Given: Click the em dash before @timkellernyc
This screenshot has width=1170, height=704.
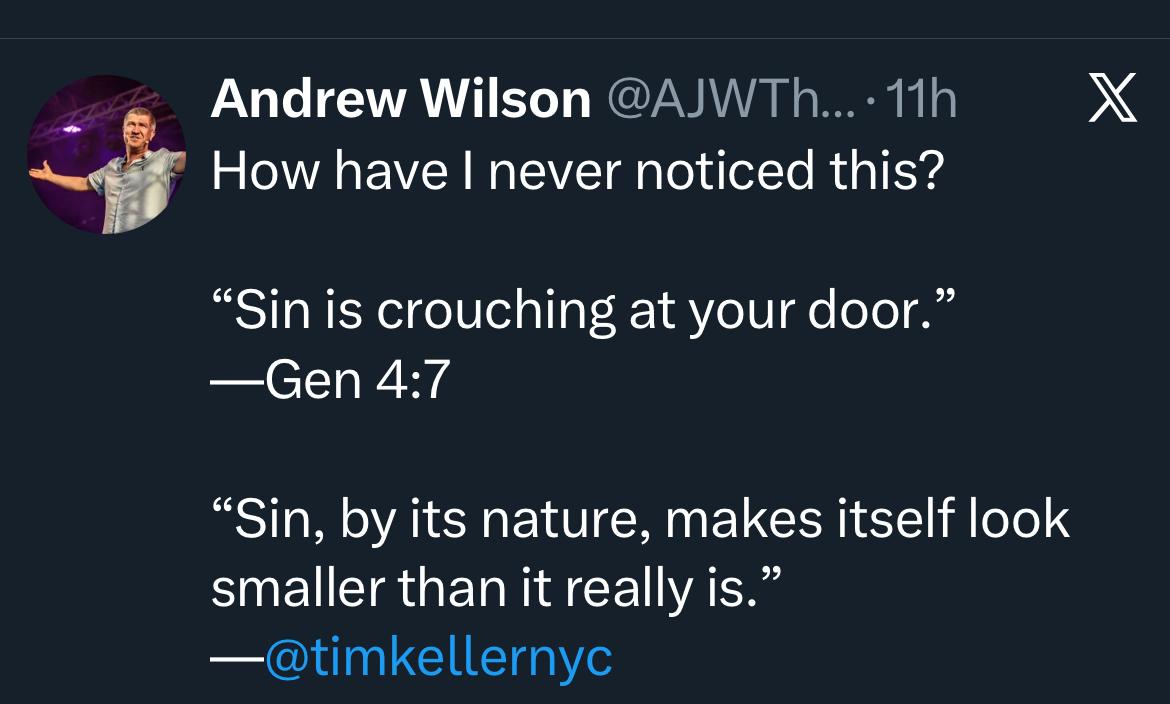Looking at the screenshot, I should point(236,659).
